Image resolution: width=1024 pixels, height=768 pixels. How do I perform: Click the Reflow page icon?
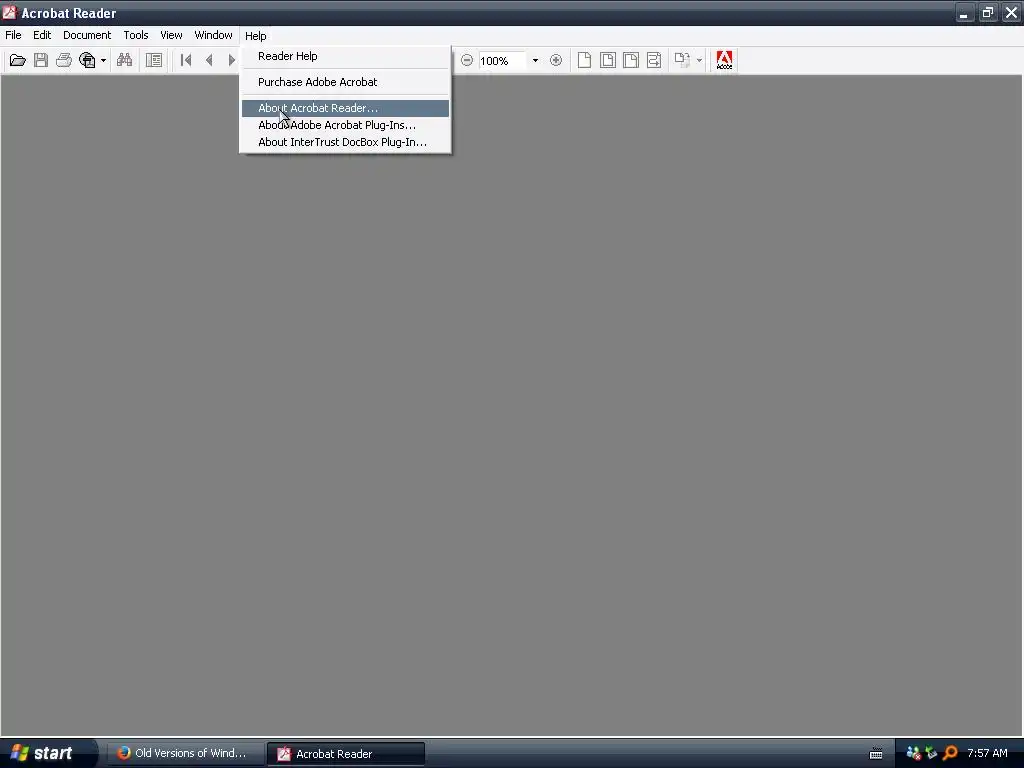[x=654, y=61]
